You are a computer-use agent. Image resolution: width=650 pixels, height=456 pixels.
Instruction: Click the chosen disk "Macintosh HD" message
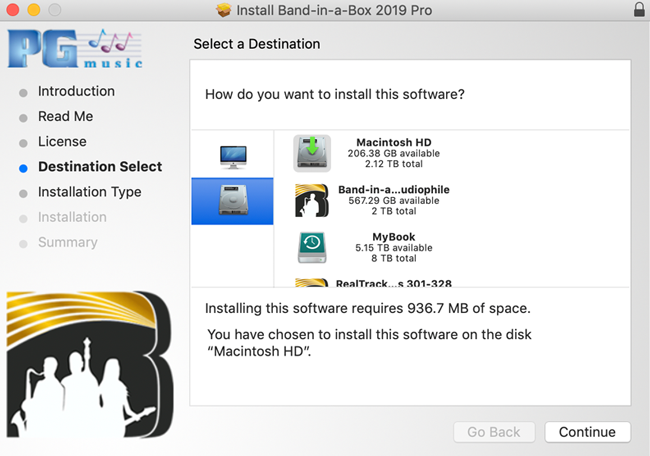pos(369,343)
